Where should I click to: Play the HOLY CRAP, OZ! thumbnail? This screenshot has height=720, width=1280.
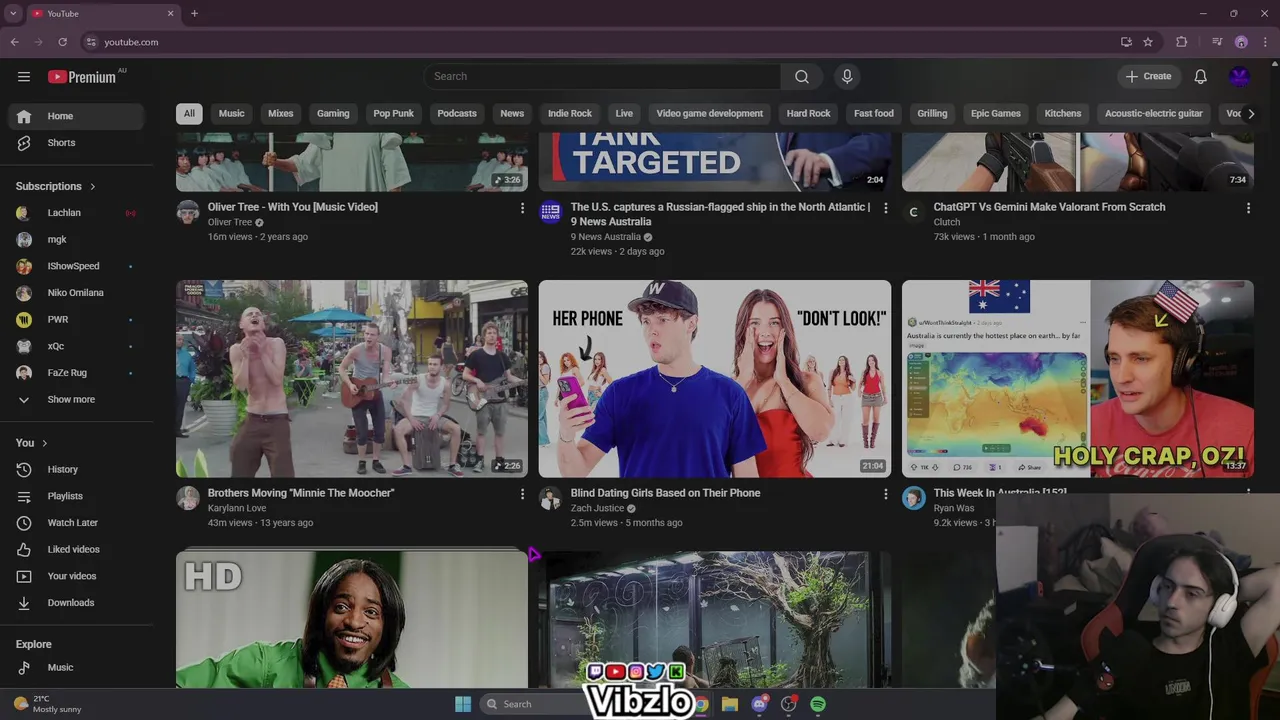tap(1078, 379)
